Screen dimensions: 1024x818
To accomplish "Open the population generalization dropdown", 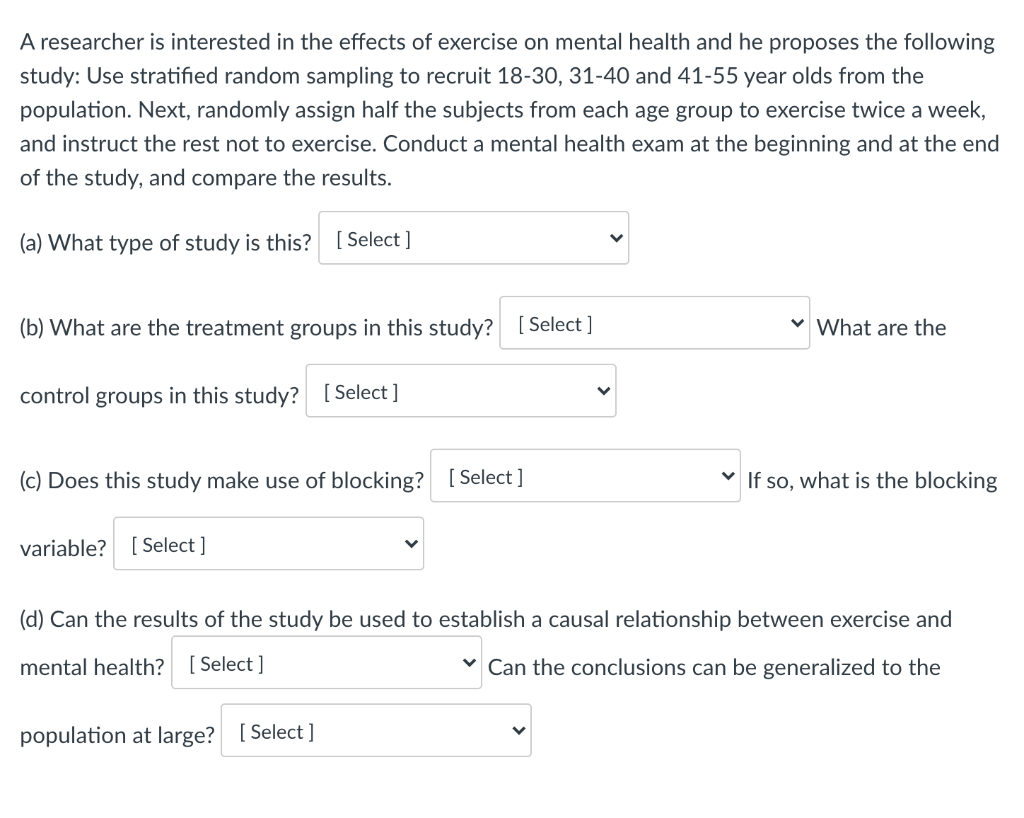I will click(376, 730).
